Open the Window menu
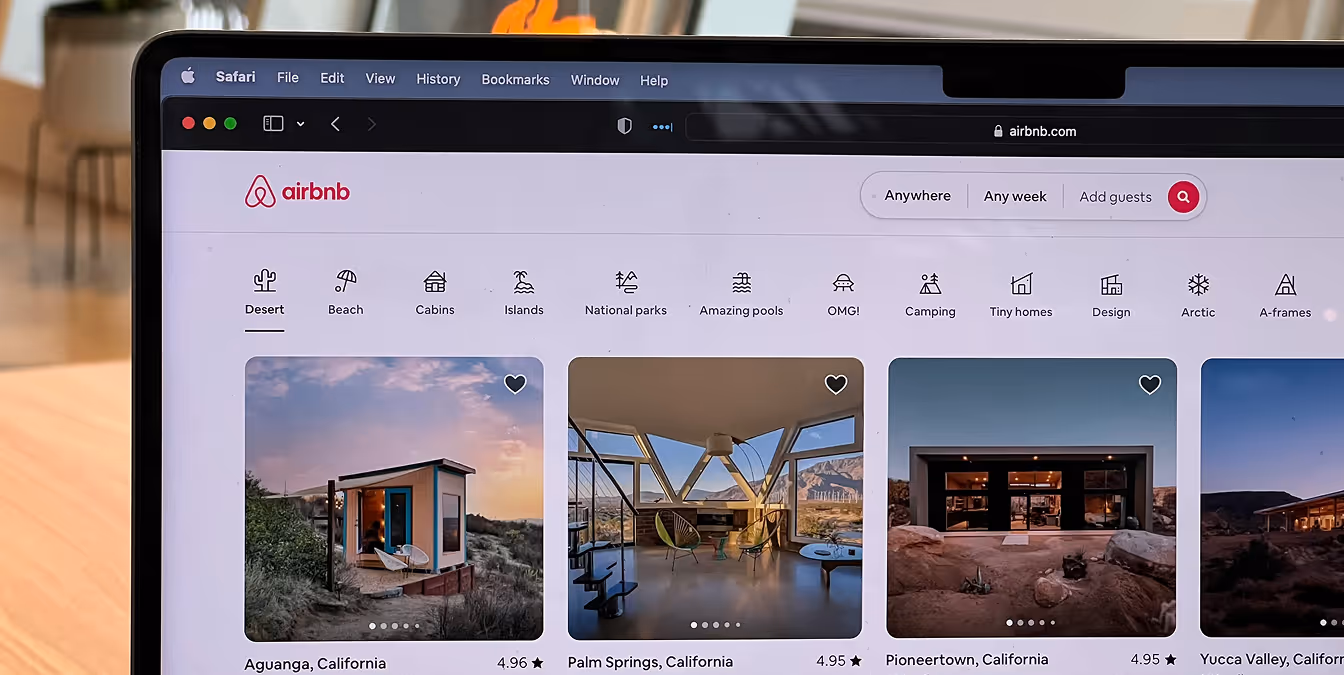 [x=595, y=80]
